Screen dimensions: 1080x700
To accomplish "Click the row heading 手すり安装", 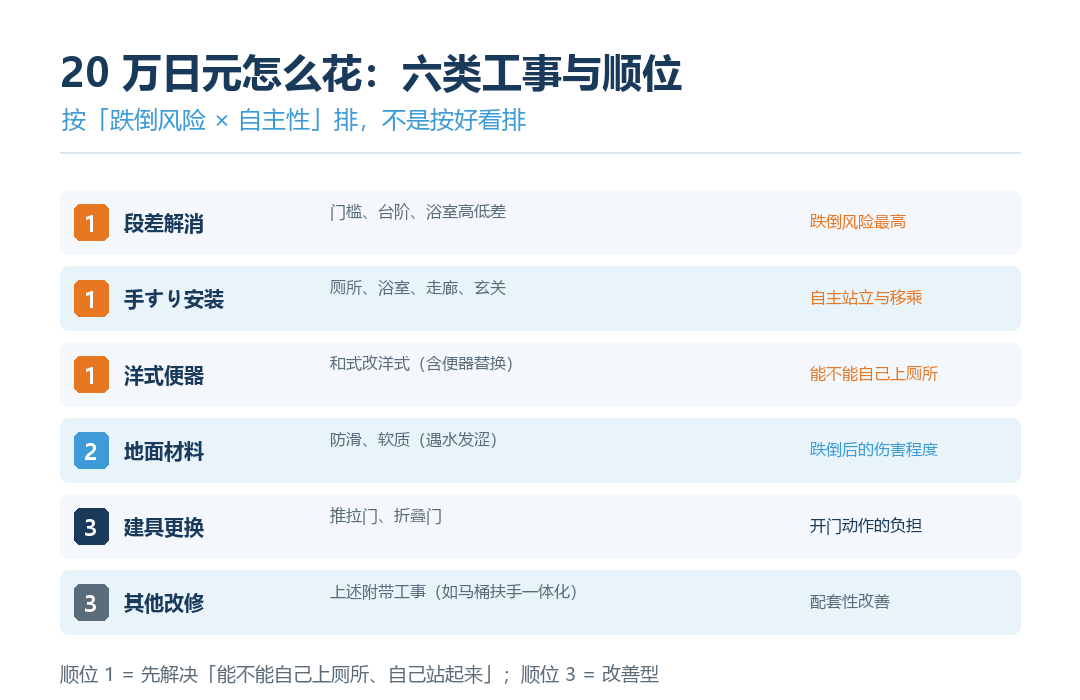I will tap(174, 299).
